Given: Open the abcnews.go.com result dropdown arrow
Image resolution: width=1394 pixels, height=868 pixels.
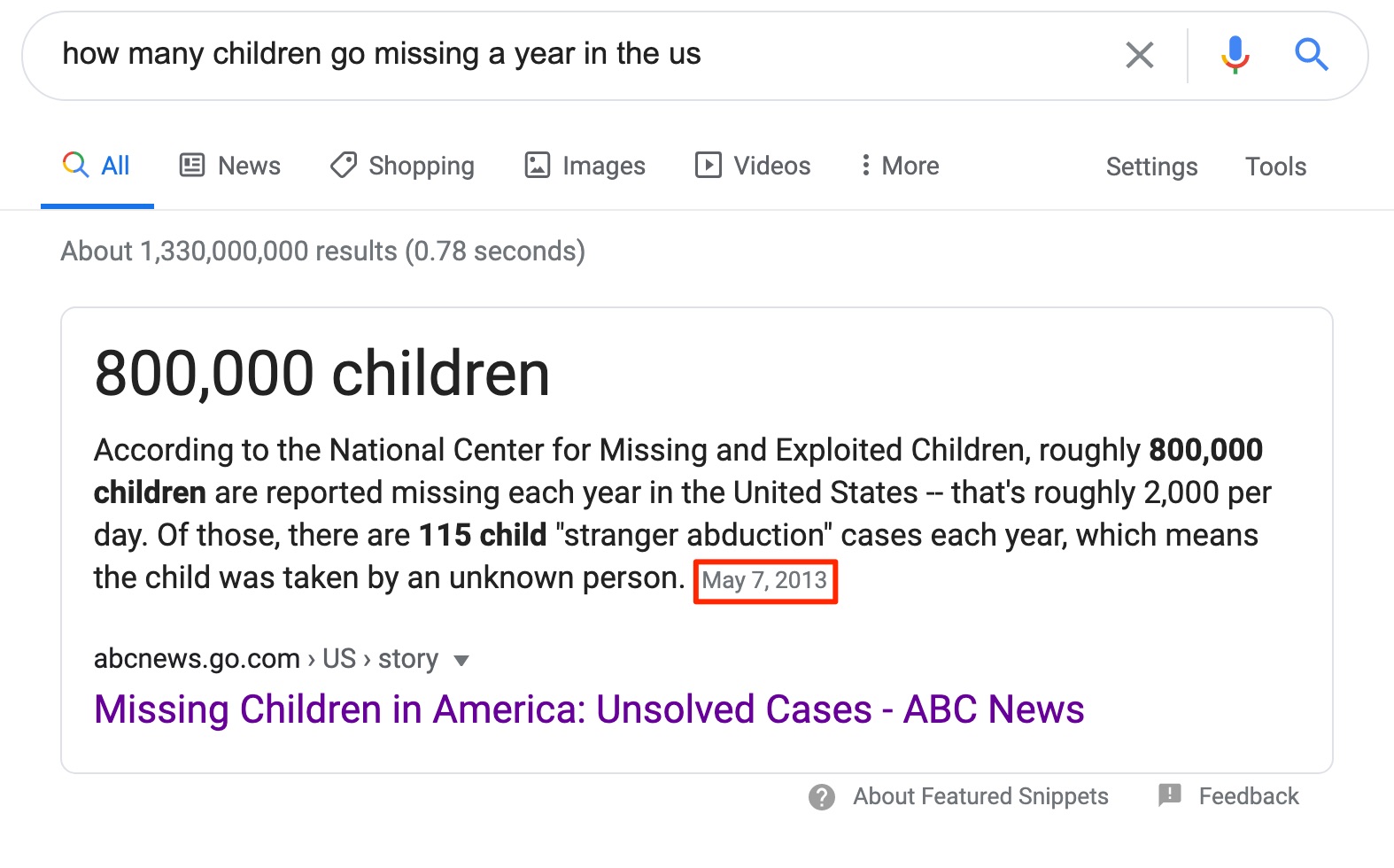Looking at the screenshot, I should (461, 660).
